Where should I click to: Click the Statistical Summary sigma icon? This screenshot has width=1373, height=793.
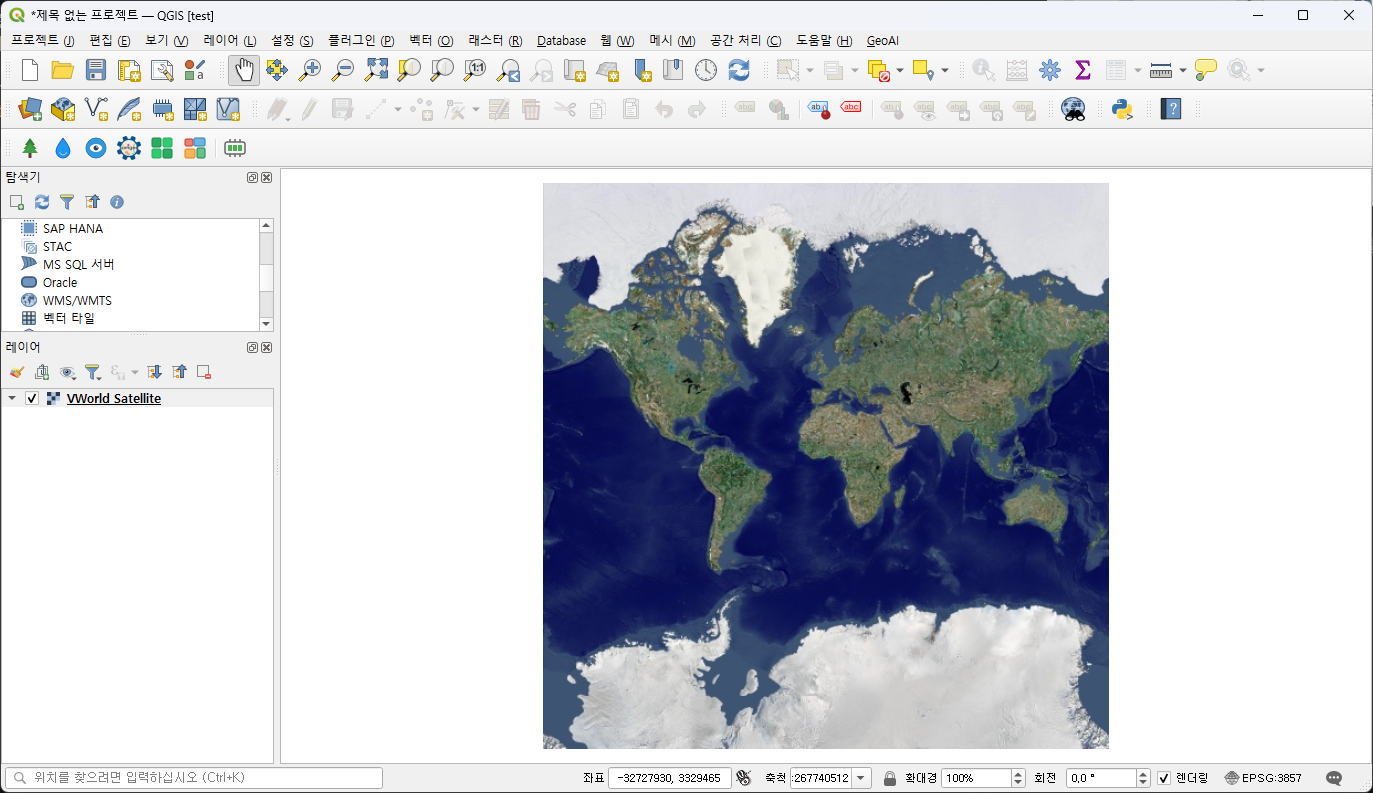pos(1082,70)
